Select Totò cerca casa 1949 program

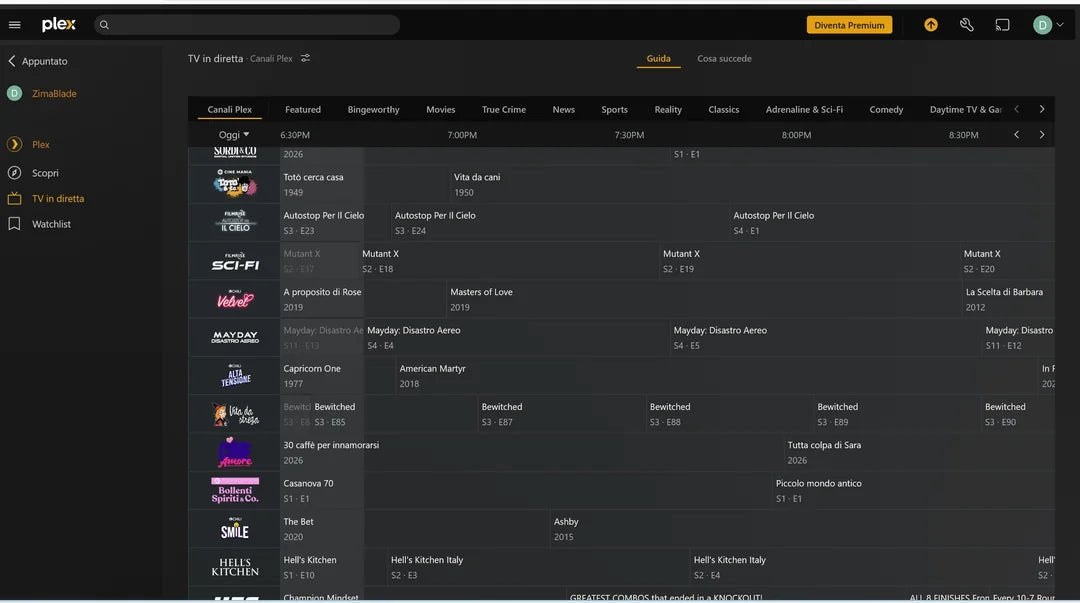point(364,184)
